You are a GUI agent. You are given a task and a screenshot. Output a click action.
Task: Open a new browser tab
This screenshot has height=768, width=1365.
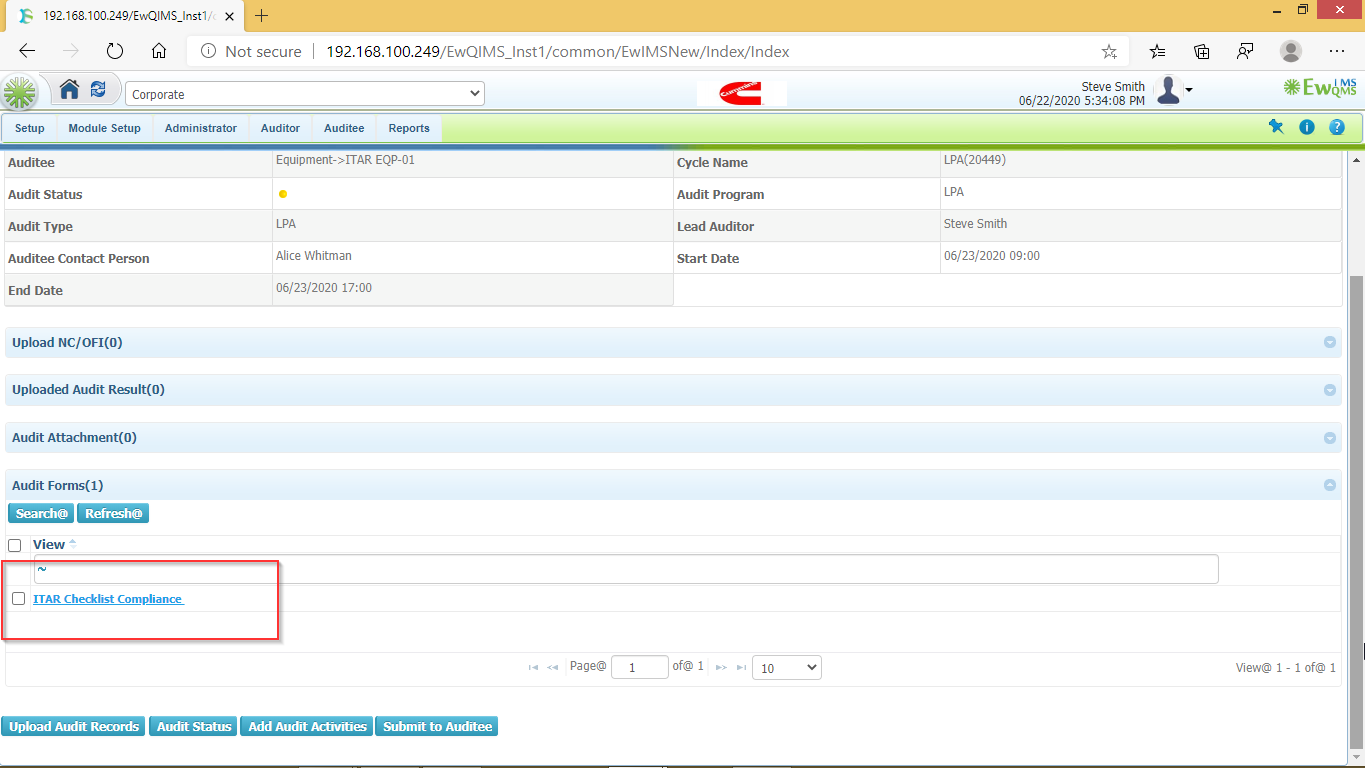[x=262, y=15]
